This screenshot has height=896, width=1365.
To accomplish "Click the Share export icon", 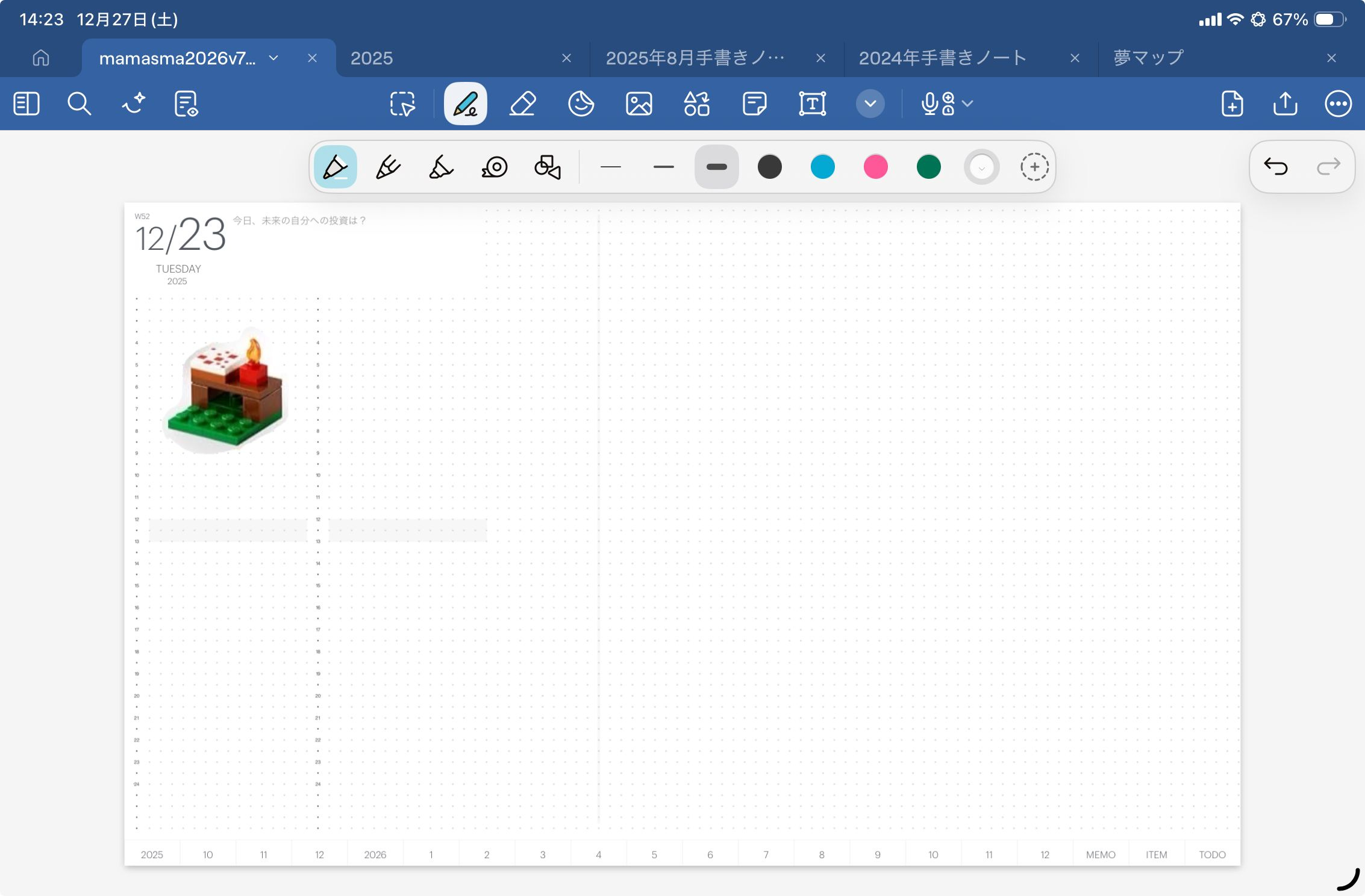I will coord(1285,104).
